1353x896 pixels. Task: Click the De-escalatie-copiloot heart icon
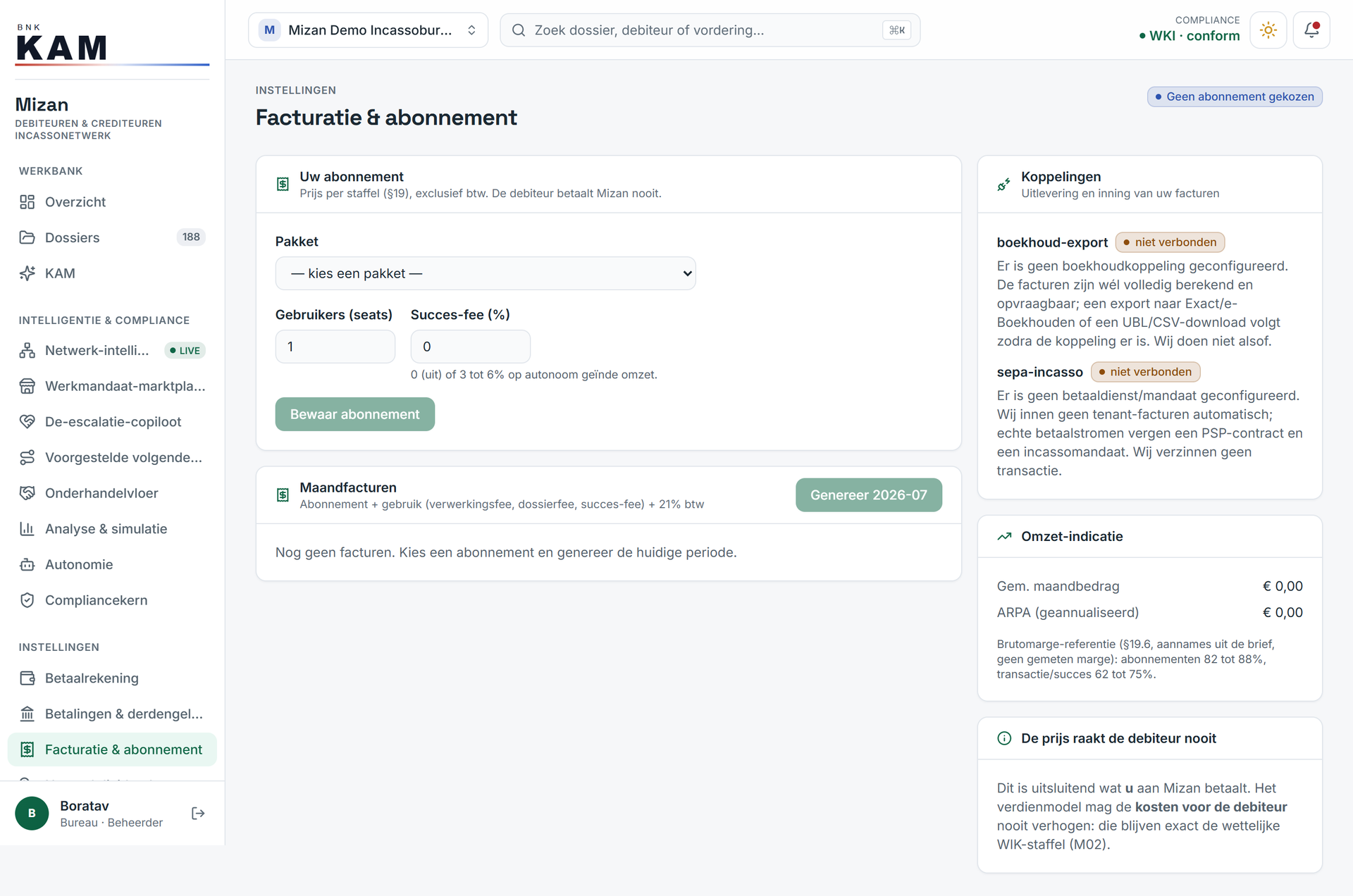(x=27, y=422)
